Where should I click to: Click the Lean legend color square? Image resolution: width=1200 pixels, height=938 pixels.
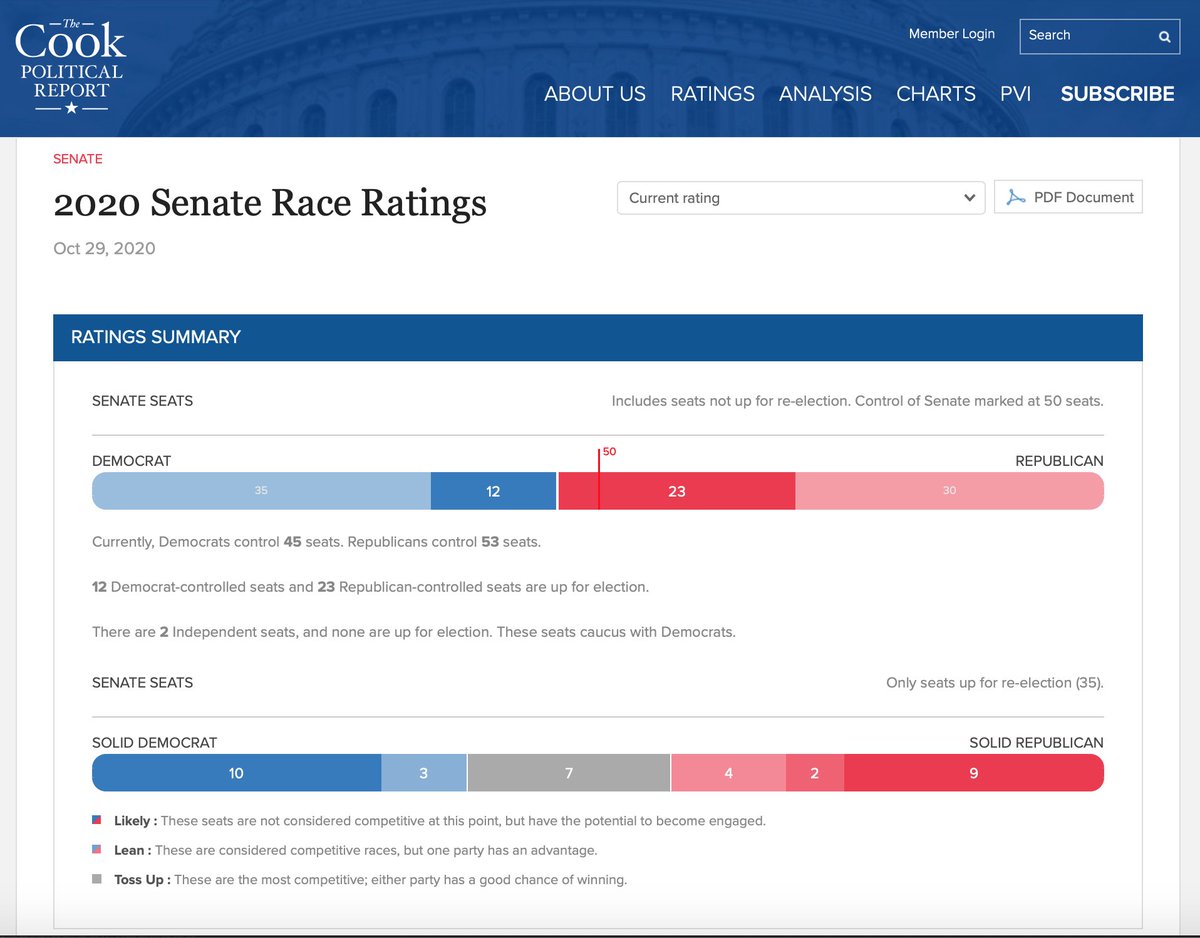pyautogui.click(x=97, y=850)
